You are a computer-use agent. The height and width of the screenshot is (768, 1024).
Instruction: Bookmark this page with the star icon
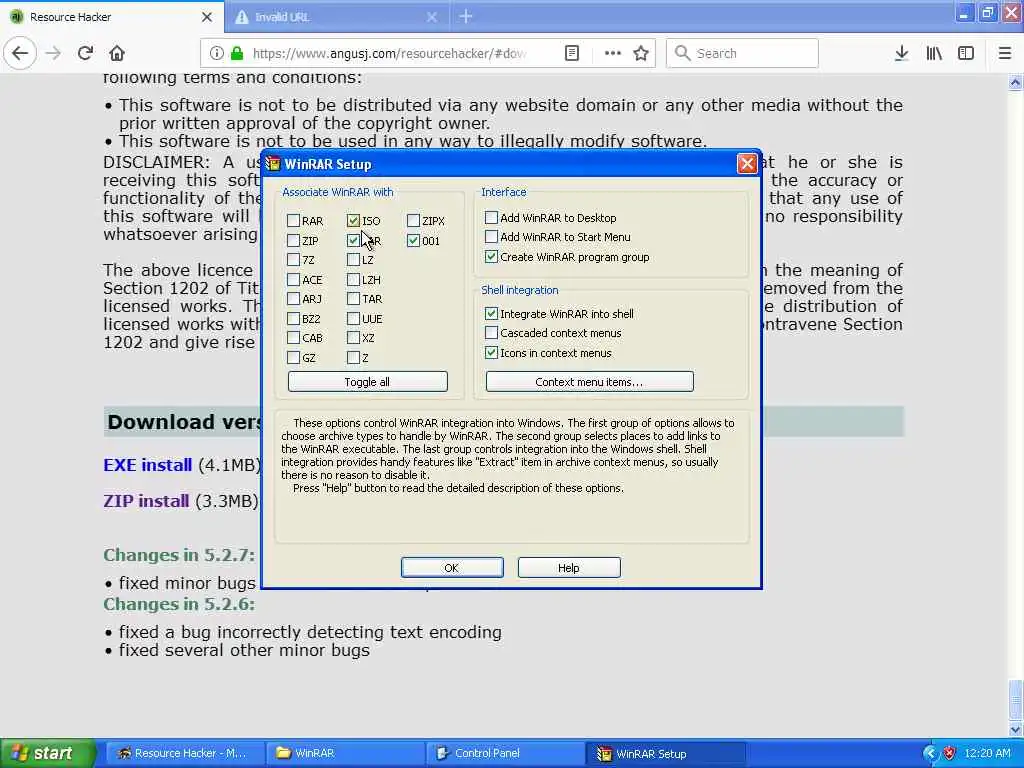click(x=641, y=53)
